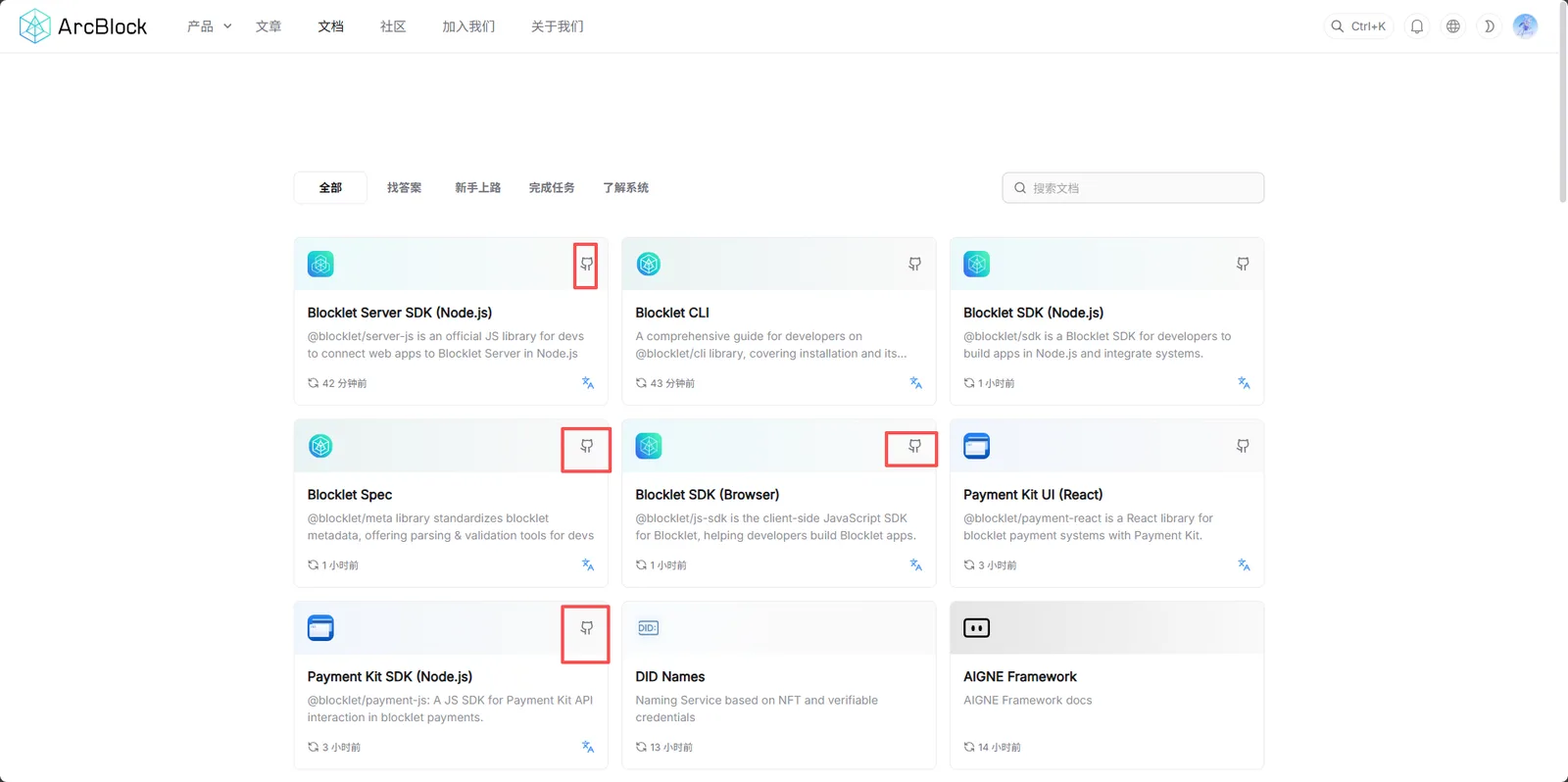
Task: Expand the 产品 dropdown menu
Action: (x=209, y=26)
